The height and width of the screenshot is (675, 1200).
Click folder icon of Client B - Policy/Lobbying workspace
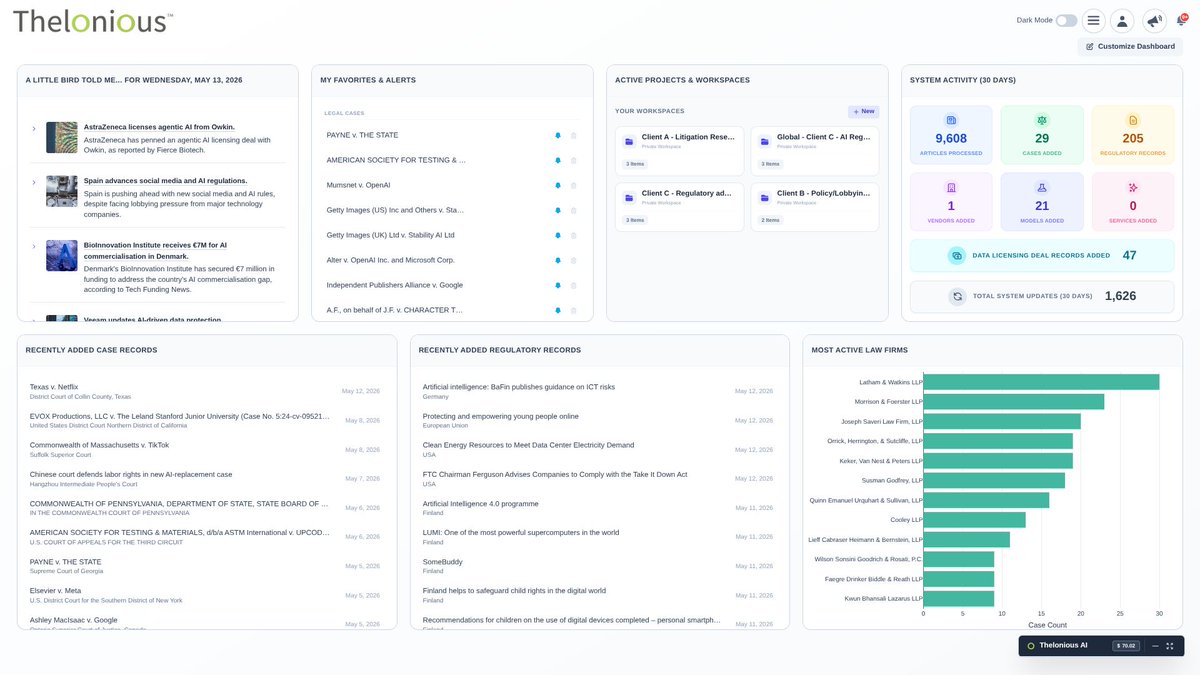point(764,197)
